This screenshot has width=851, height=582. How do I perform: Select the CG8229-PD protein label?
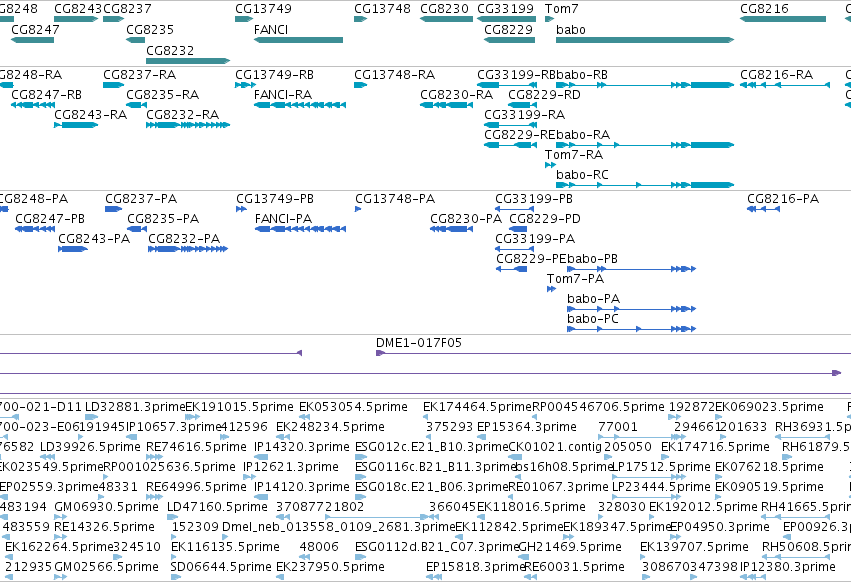(545, 219)
